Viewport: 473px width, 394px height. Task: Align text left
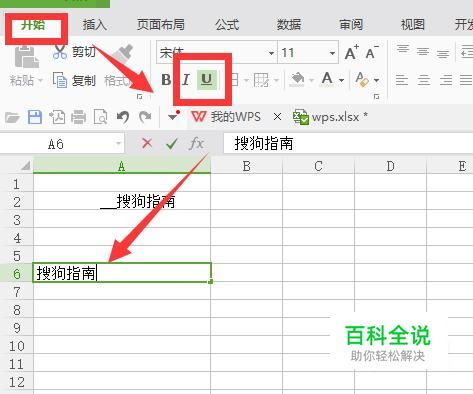pos(402,80)
